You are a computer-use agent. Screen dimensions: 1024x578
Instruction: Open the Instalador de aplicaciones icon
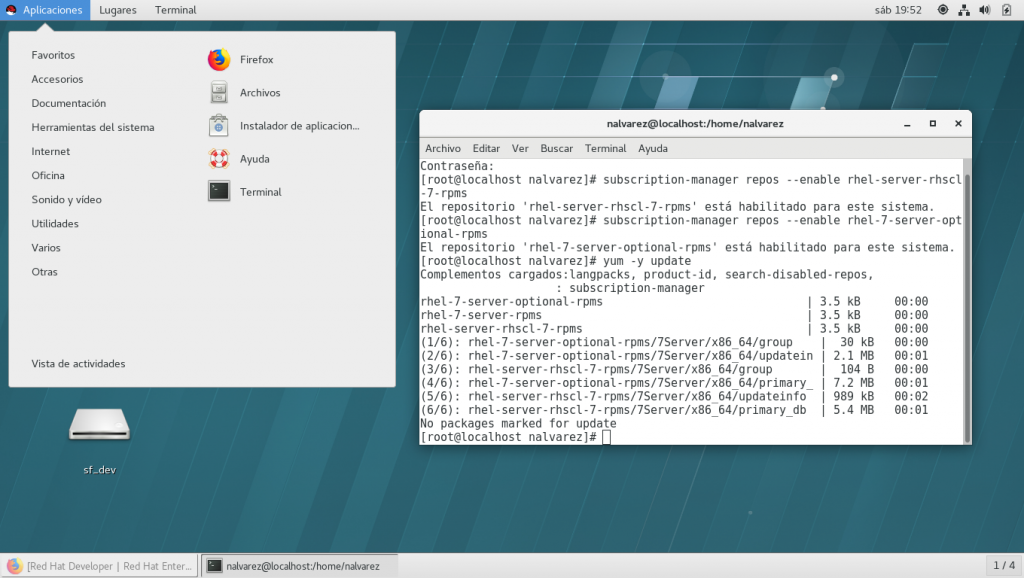coord(219,125)
